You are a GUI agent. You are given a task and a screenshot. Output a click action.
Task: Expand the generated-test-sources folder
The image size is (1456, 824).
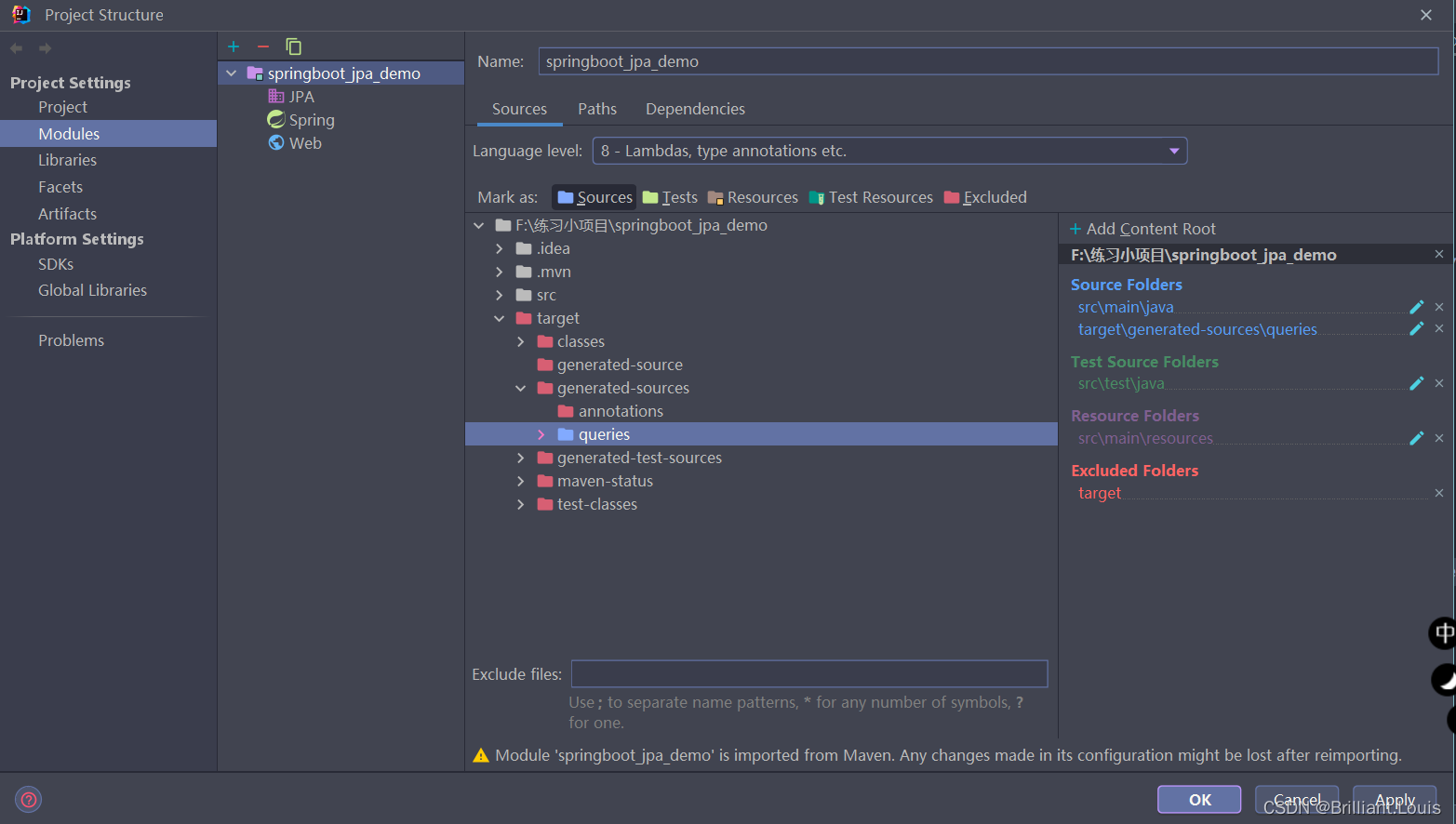[521, 458]
